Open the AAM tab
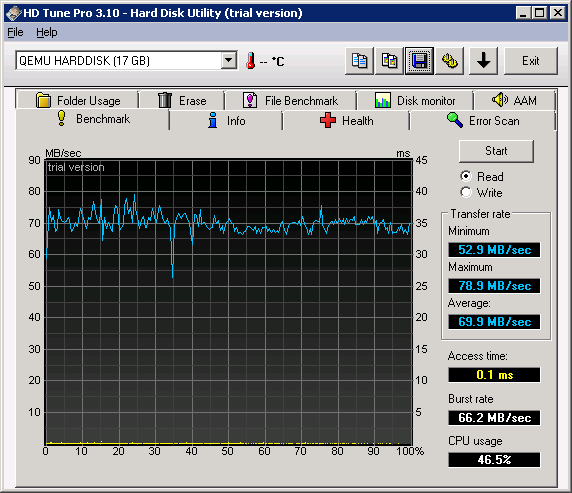The image size is (572, 493). [x=514, y=100]
